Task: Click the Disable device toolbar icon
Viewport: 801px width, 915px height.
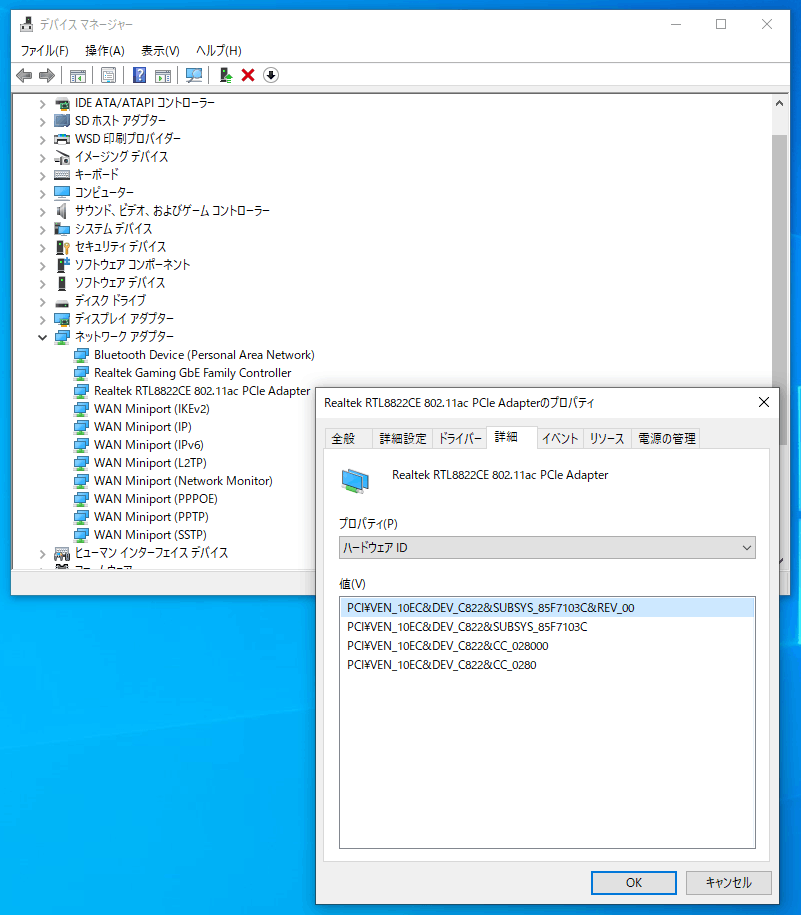Action: pos(270,75)
